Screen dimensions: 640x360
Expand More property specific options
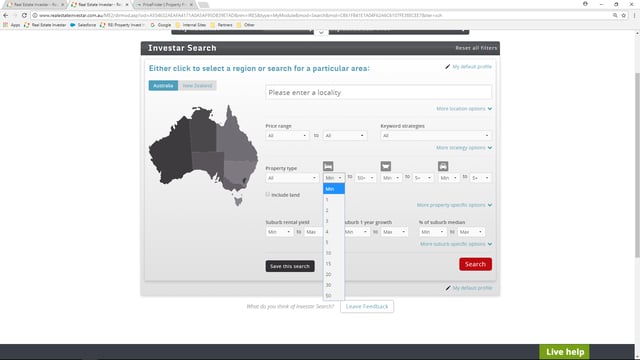(454, 205)
